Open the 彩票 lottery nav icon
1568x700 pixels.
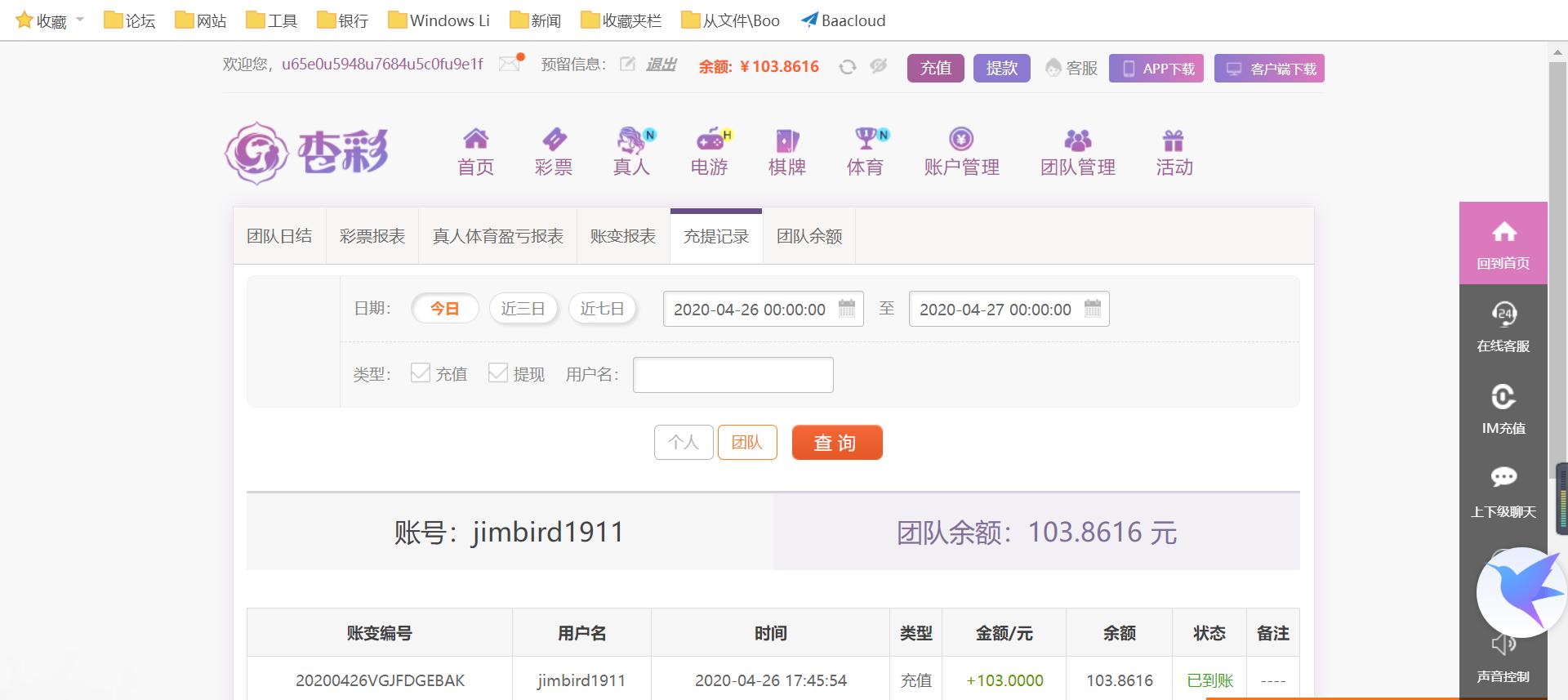point(554,152)
